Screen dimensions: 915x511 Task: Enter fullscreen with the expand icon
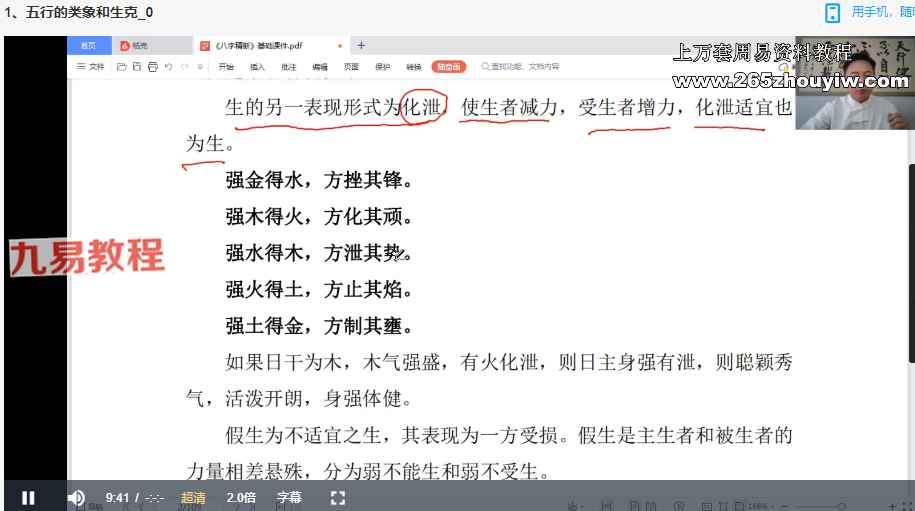coord(338,498)
